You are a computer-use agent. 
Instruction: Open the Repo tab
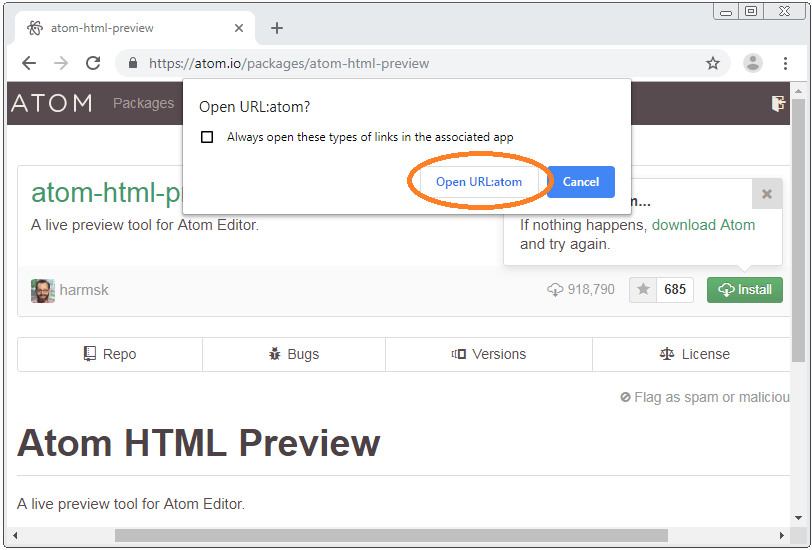point(110,354)
